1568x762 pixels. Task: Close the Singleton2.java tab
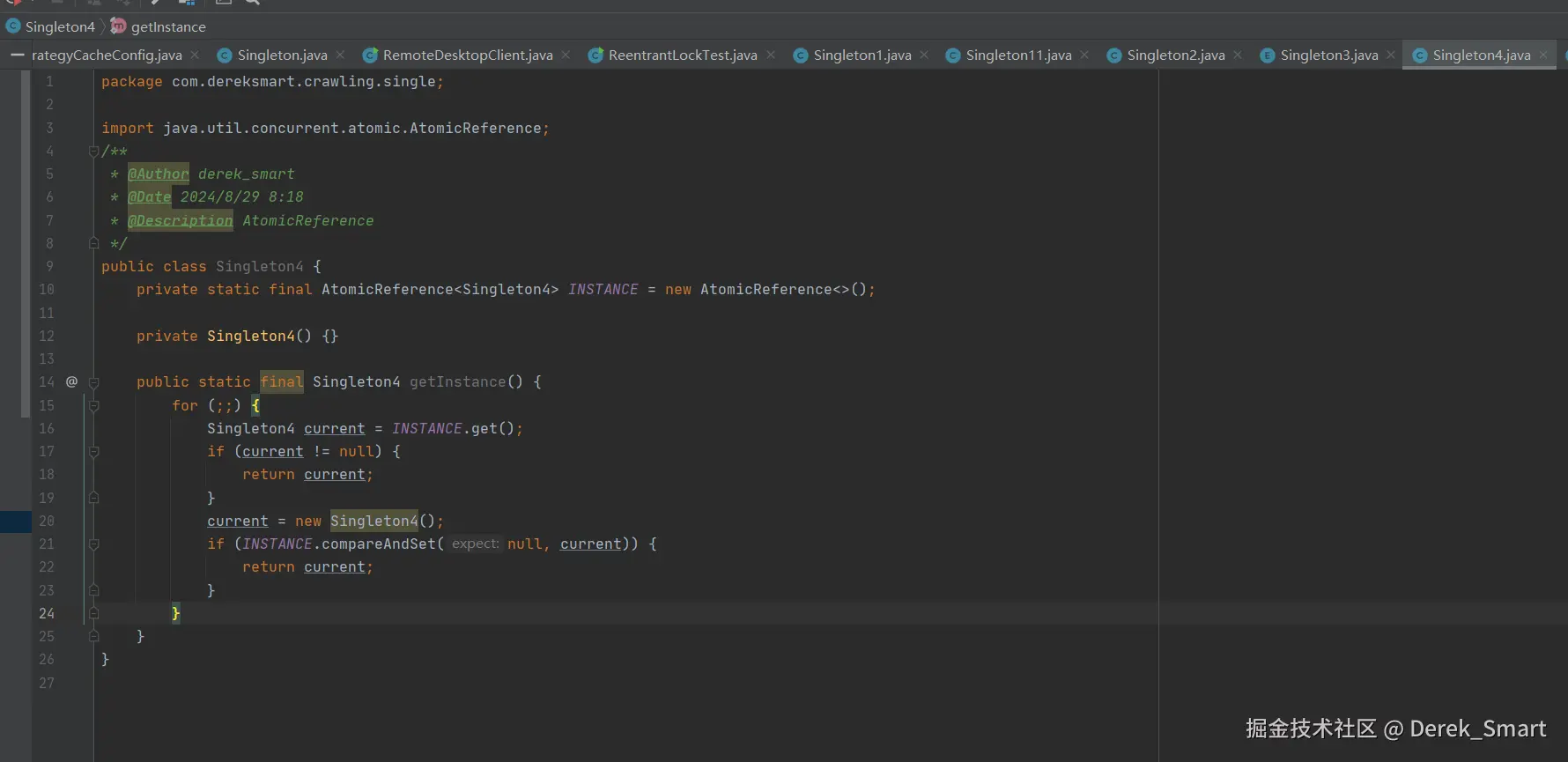[x=1238, y=55]
